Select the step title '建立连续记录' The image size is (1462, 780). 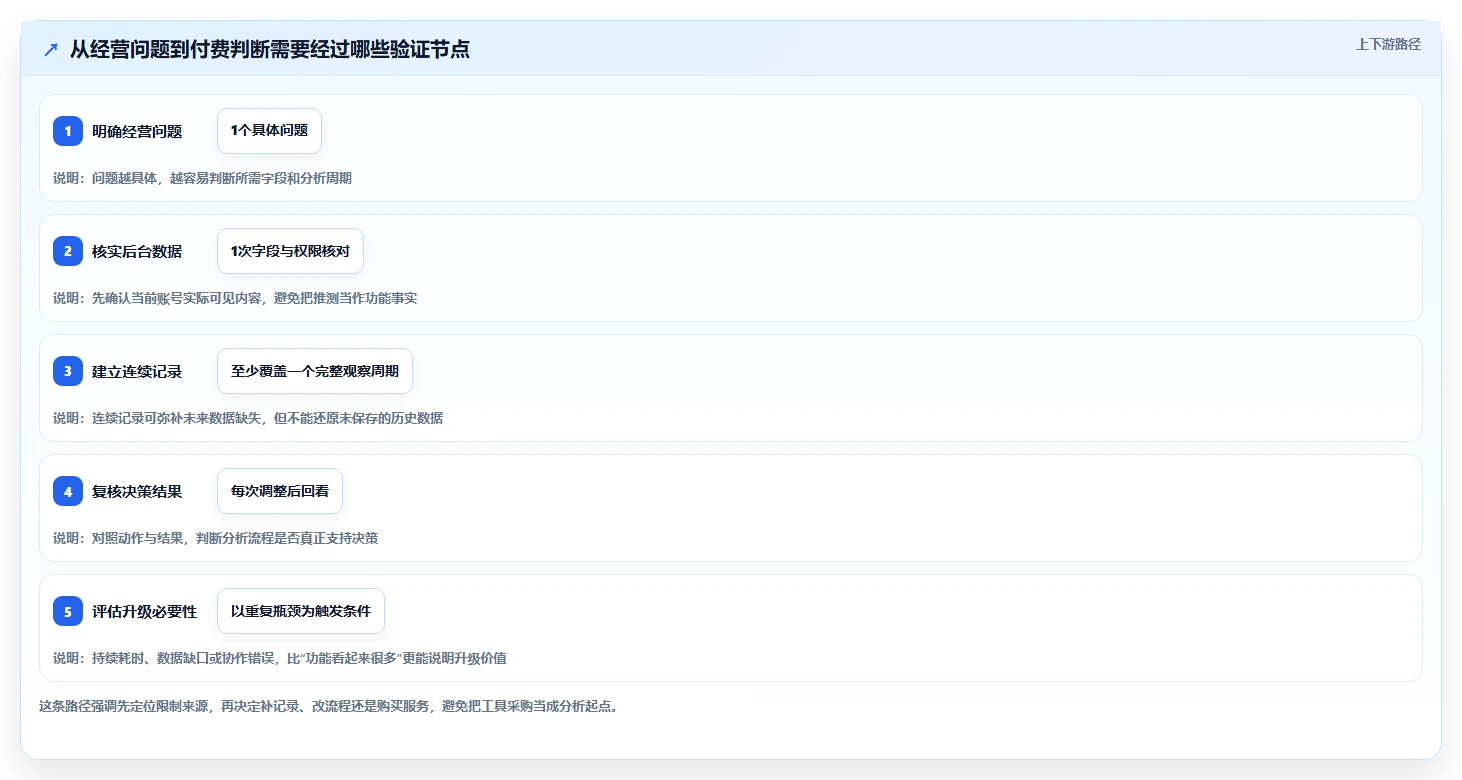137,371
